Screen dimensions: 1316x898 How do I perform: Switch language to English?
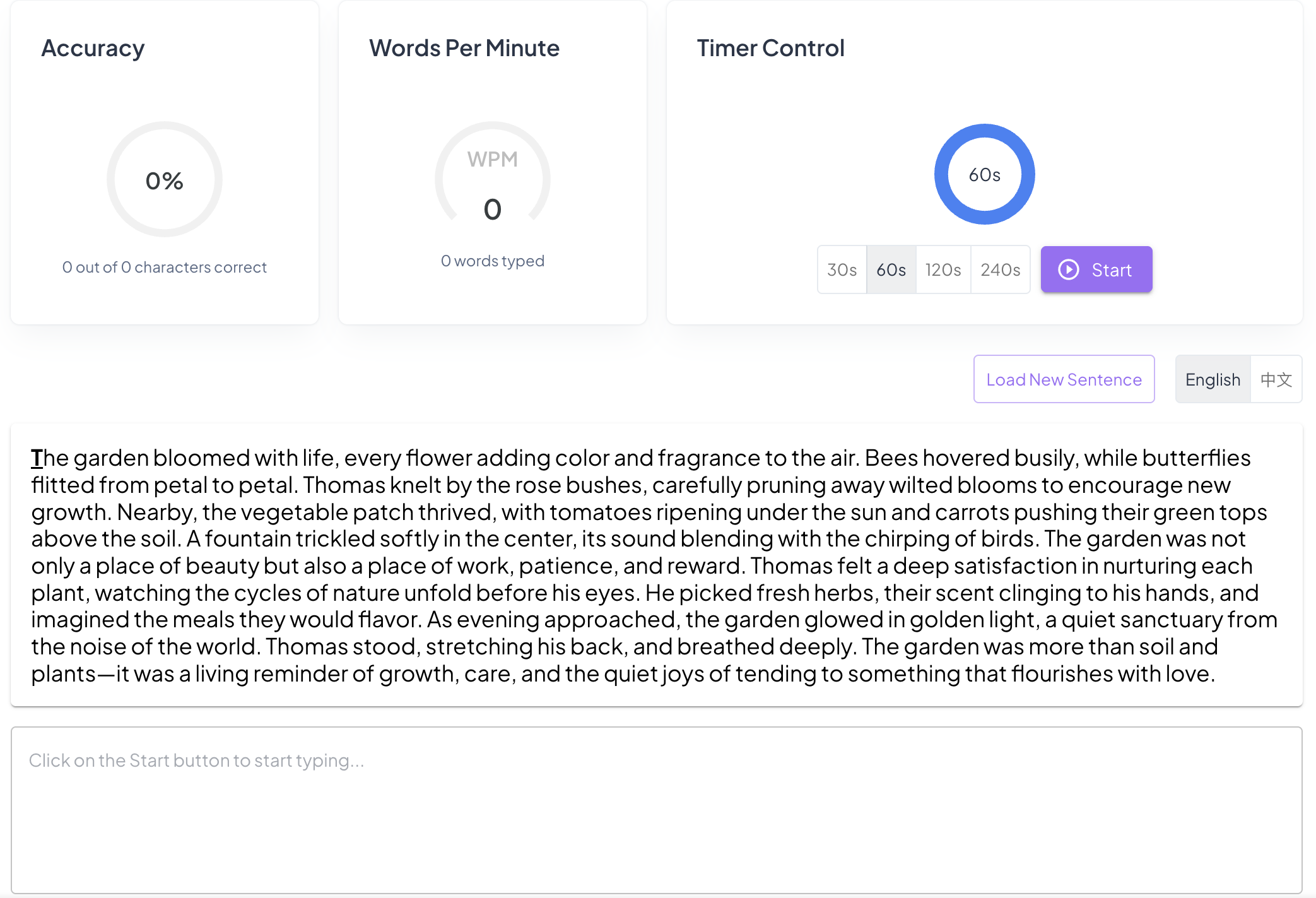click(1212, 379)
